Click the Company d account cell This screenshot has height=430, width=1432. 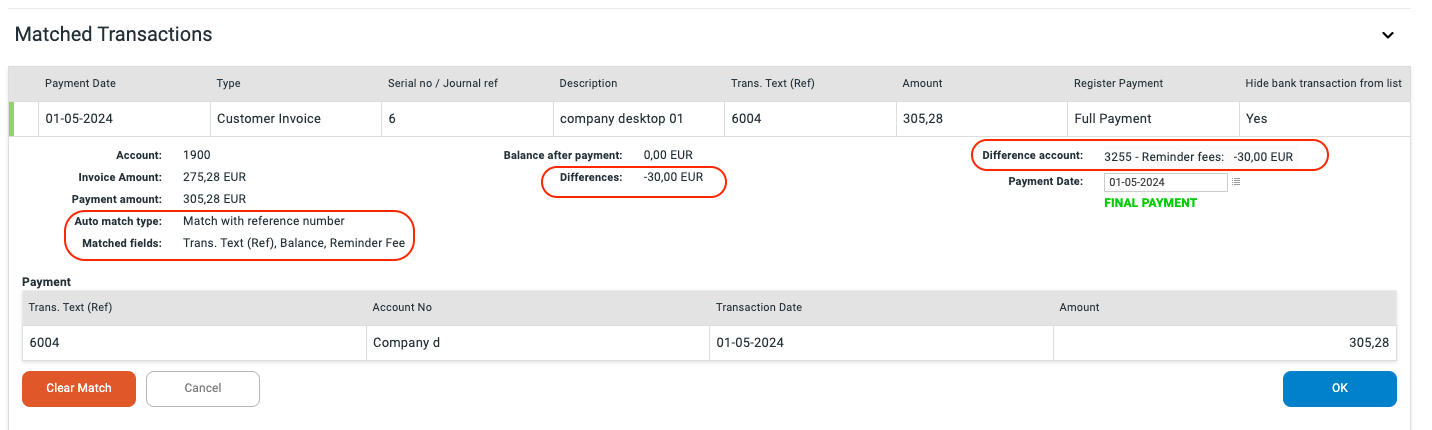(407, 342)
